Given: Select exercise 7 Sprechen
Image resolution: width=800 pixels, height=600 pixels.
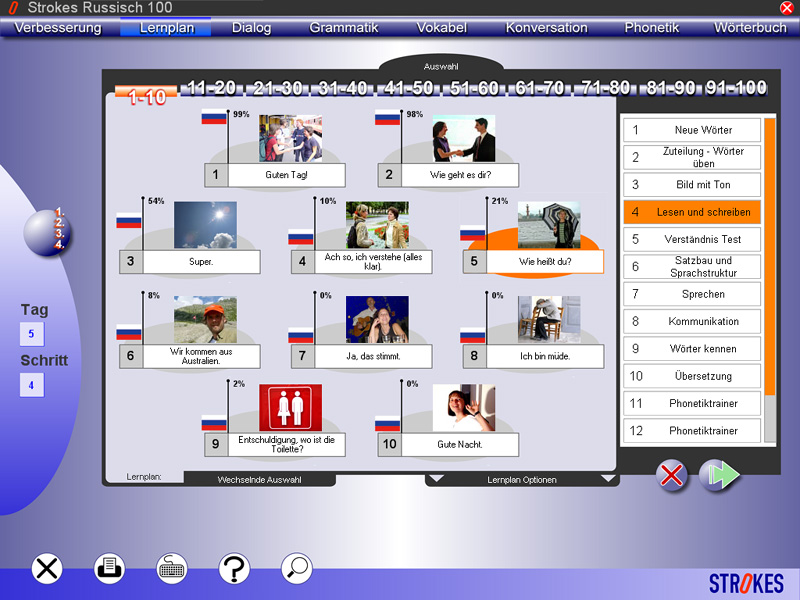Looking at the screenshot, I should [692, 294].
